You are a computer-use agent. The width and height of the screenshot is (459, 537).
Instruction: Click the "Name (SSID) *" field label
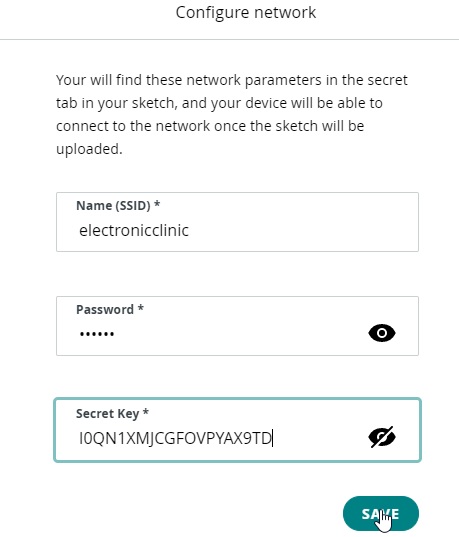point(118,205)
